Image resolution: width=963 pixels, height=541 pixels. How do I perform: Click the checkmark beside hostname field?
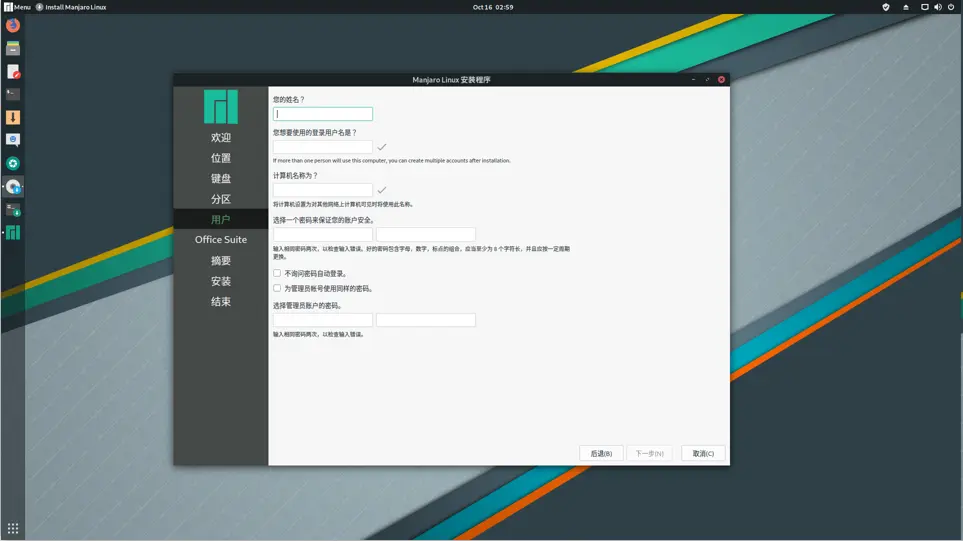(381, 190)
